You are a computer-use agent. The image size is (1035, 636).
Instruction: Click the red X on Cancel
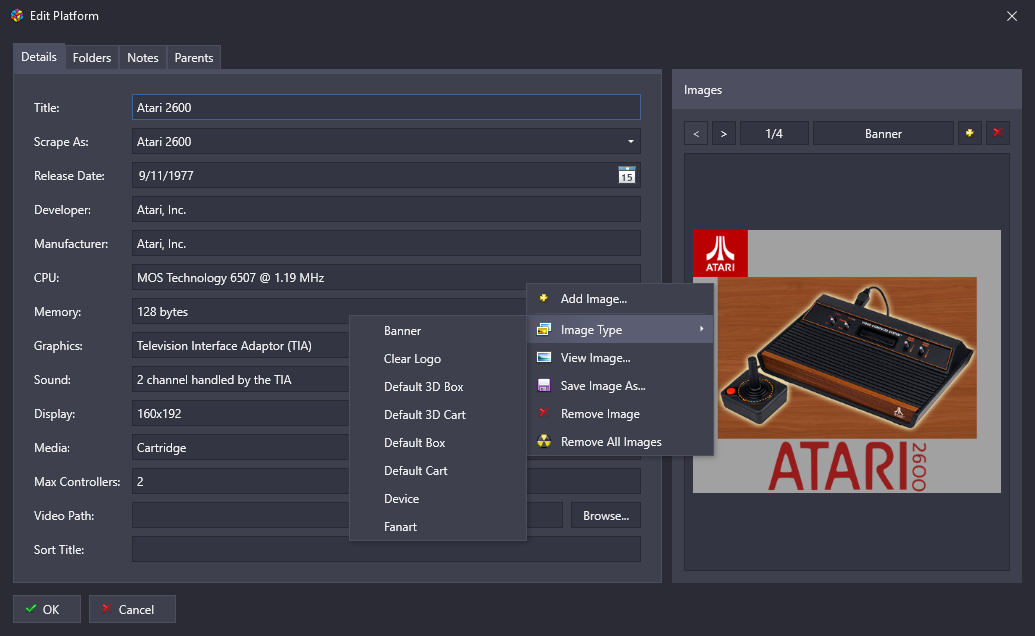click(106, 608)
